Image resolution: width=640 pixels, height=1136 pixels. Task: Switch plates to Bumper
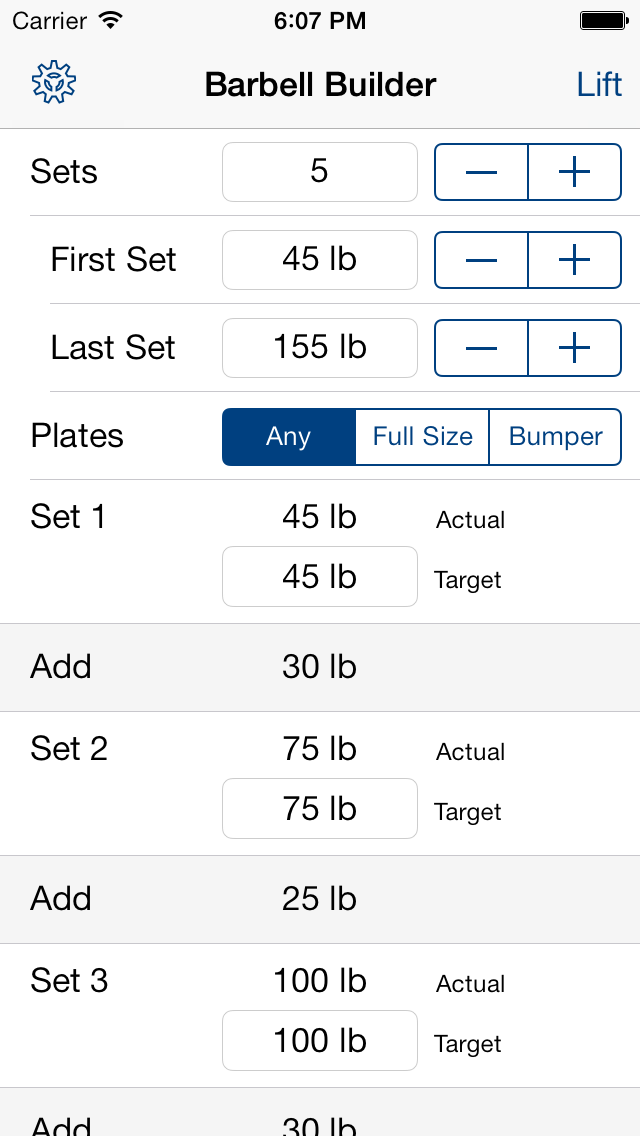click(555, 437)
